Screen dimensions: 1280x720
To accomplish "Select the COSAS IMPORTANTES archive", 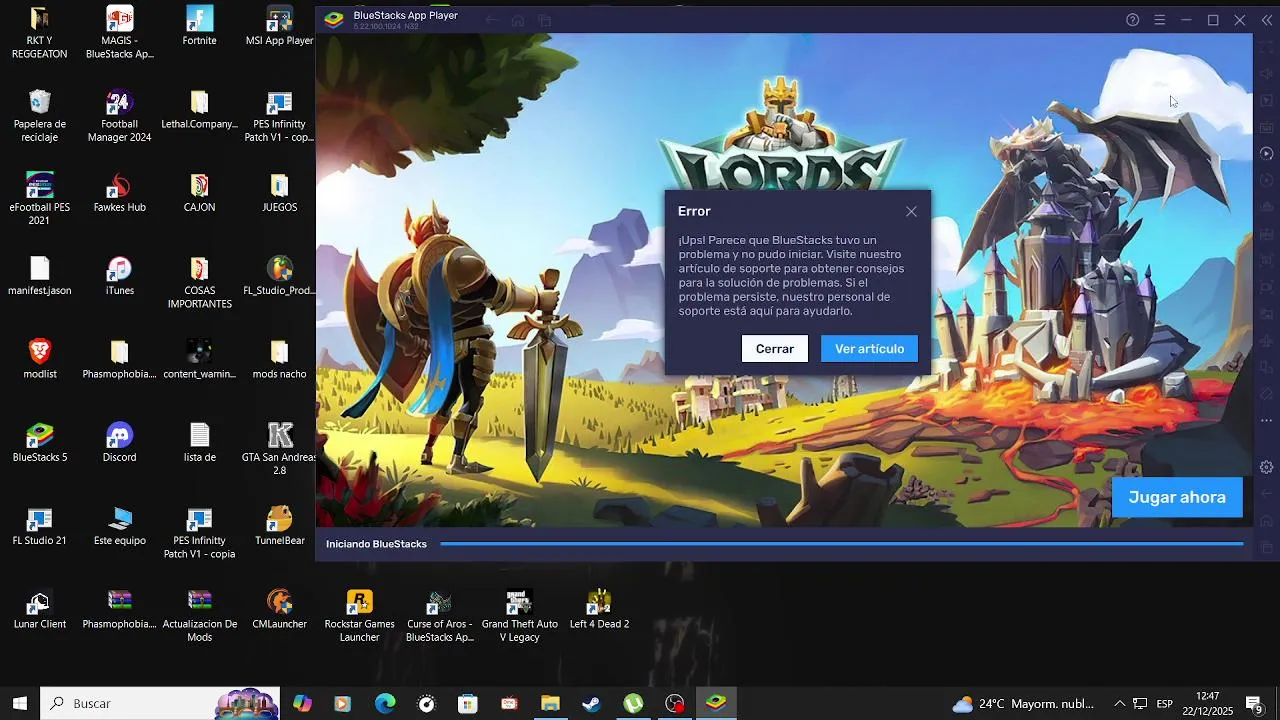I will click(200, 282).
